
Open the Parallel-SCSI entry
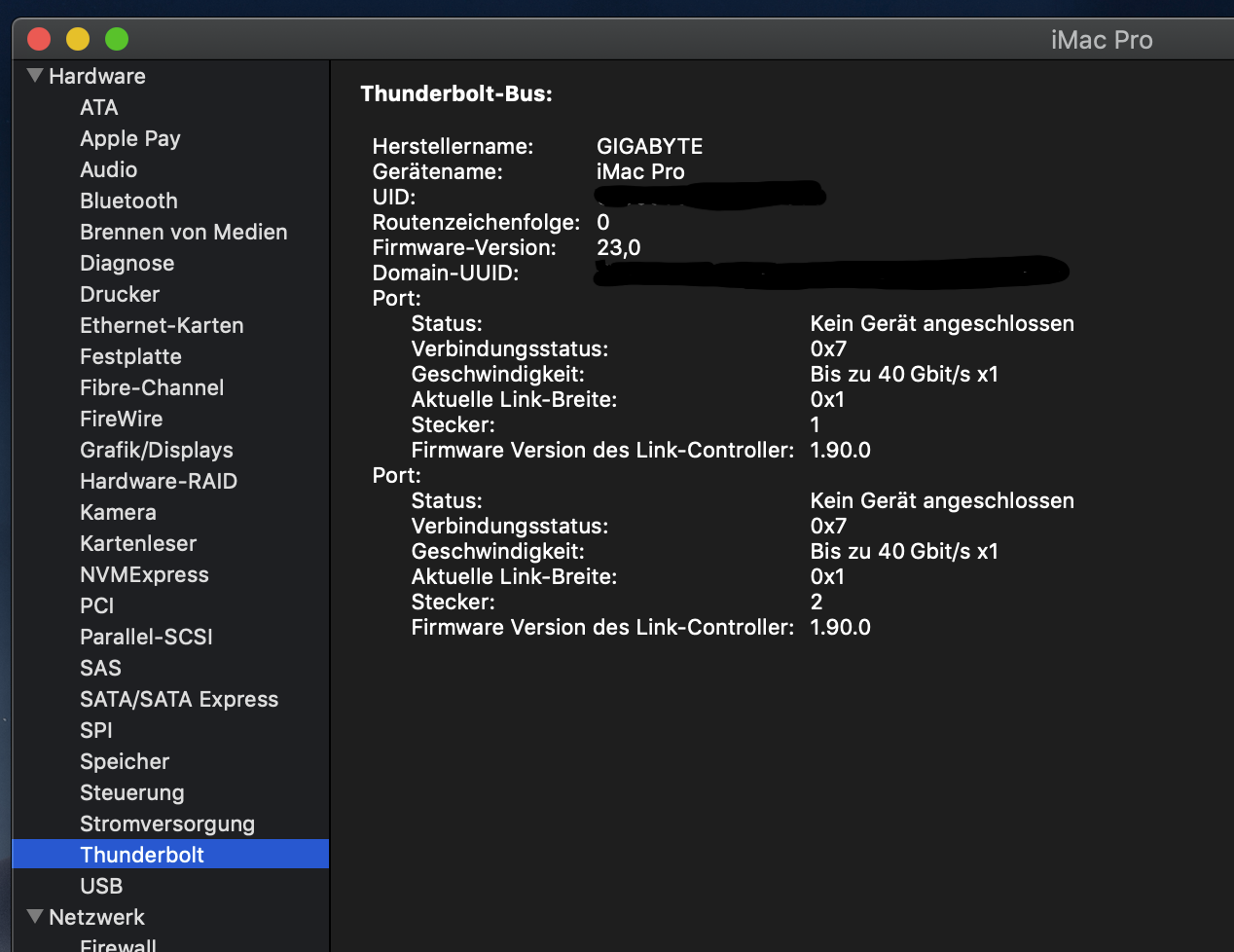146,637
